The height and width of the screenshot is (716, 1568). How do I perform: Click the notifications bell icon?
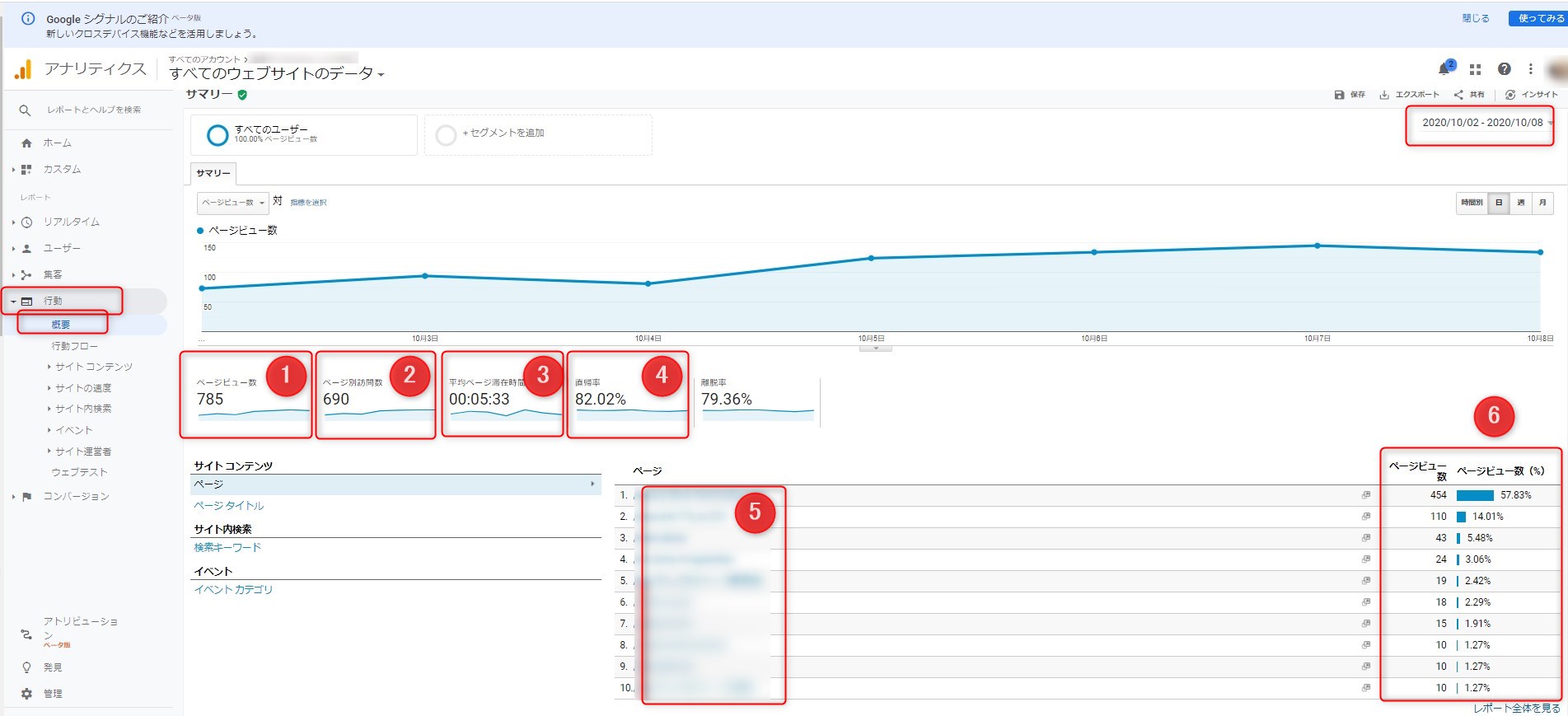(1444, 68)
